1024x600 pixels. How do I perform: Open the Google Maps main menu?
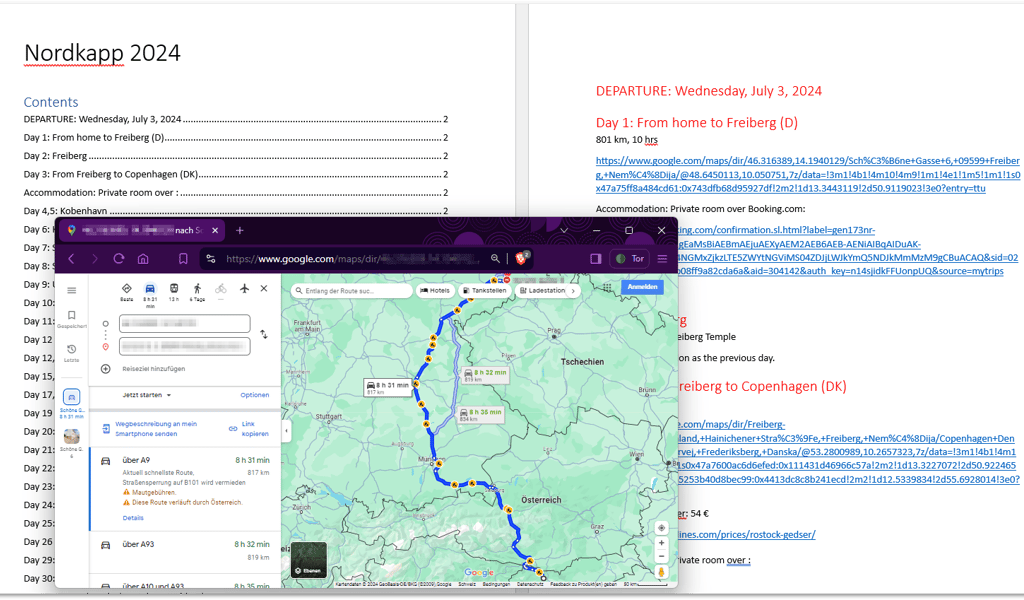[72, 290]
